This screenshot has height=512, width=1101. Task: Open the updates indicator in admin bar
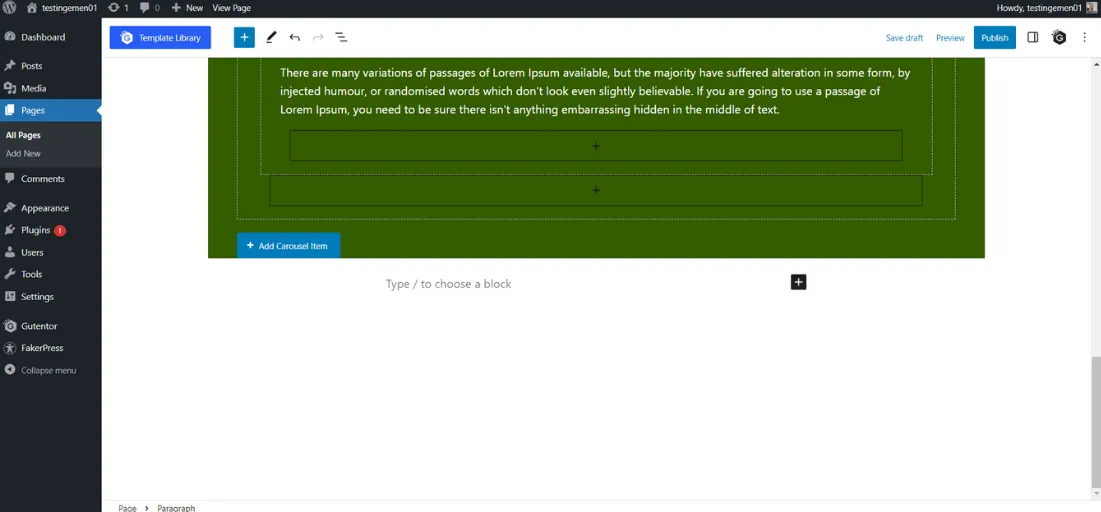click(118, 8)
